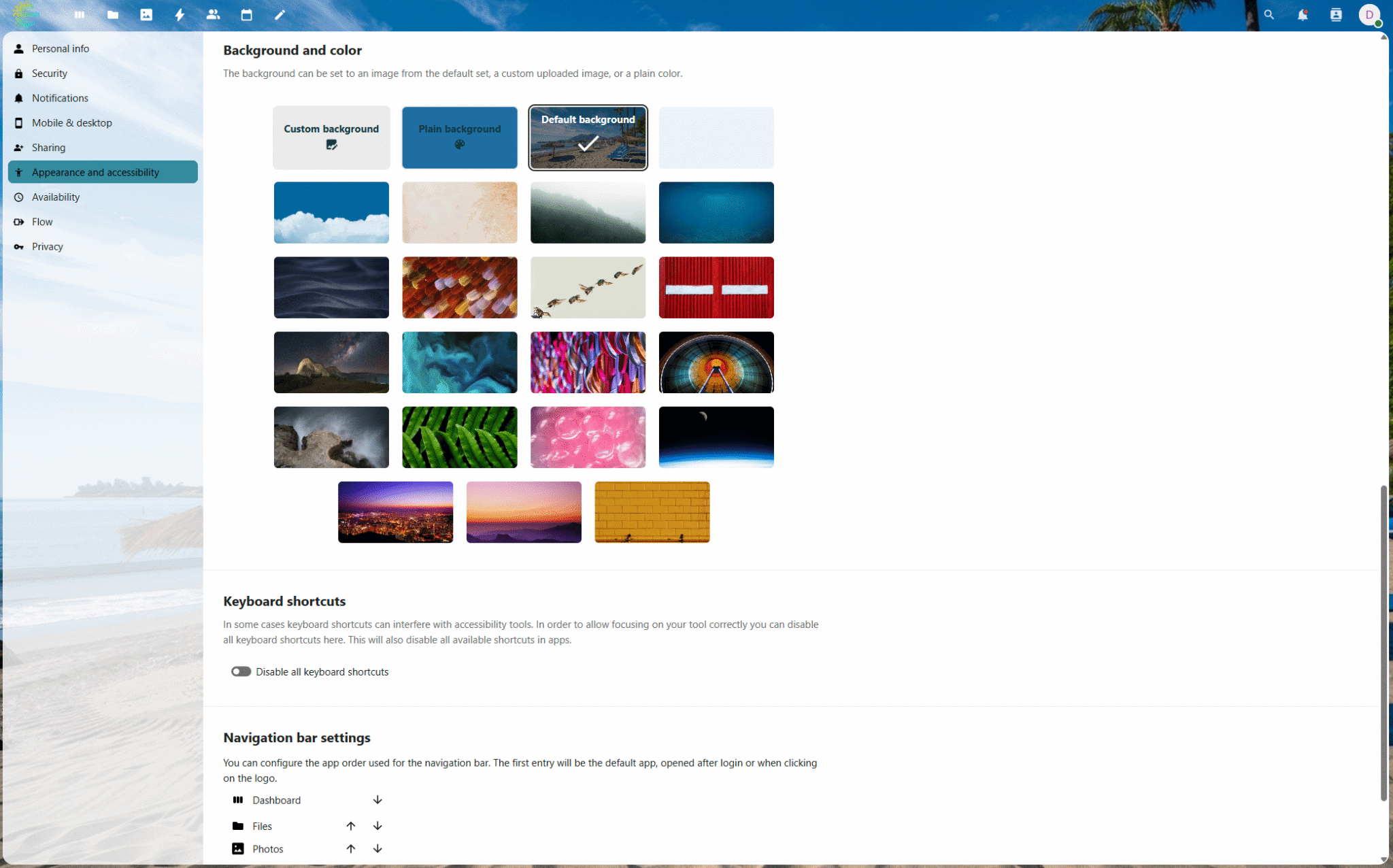
Task: Select the earth horizon space background
Action: tap(716, 437)
